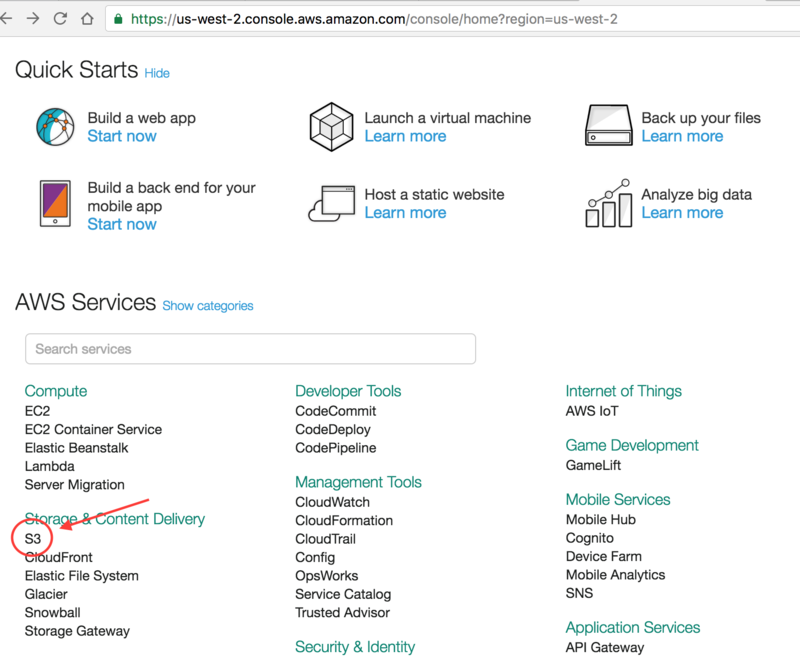Open Trusted Advisor
Image resolution: width=800 pixels, height=656 pixels.
click(x=342, y=613)
